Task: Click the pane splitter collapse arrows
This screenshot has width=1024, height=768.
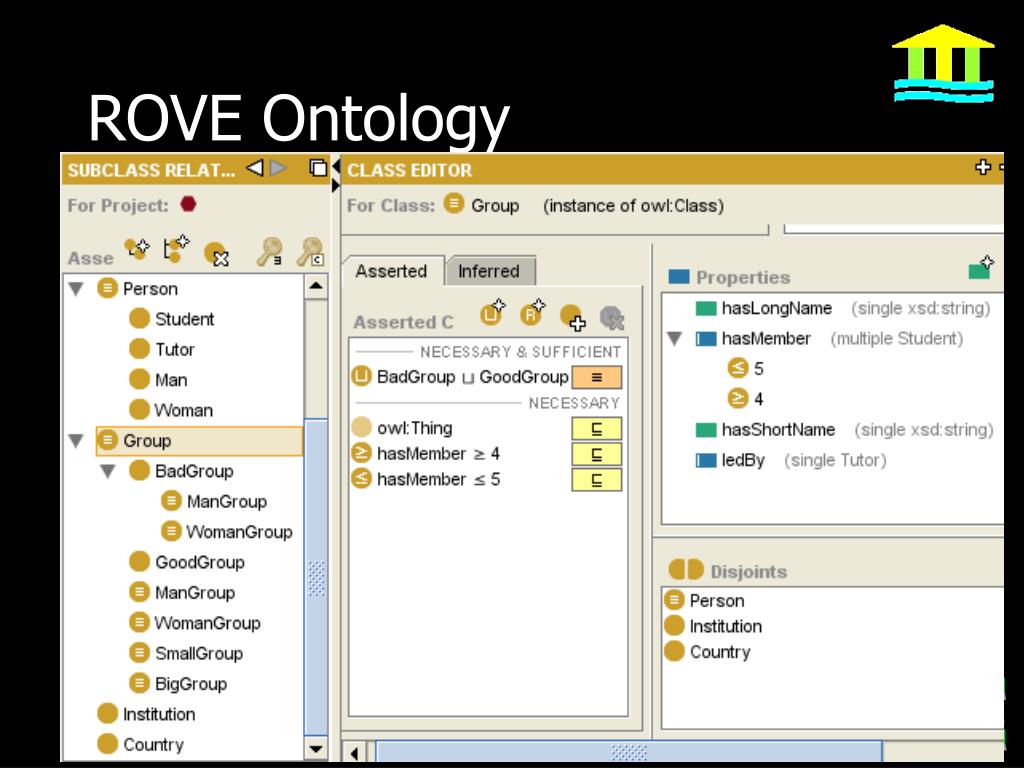Action: [336, 176]
